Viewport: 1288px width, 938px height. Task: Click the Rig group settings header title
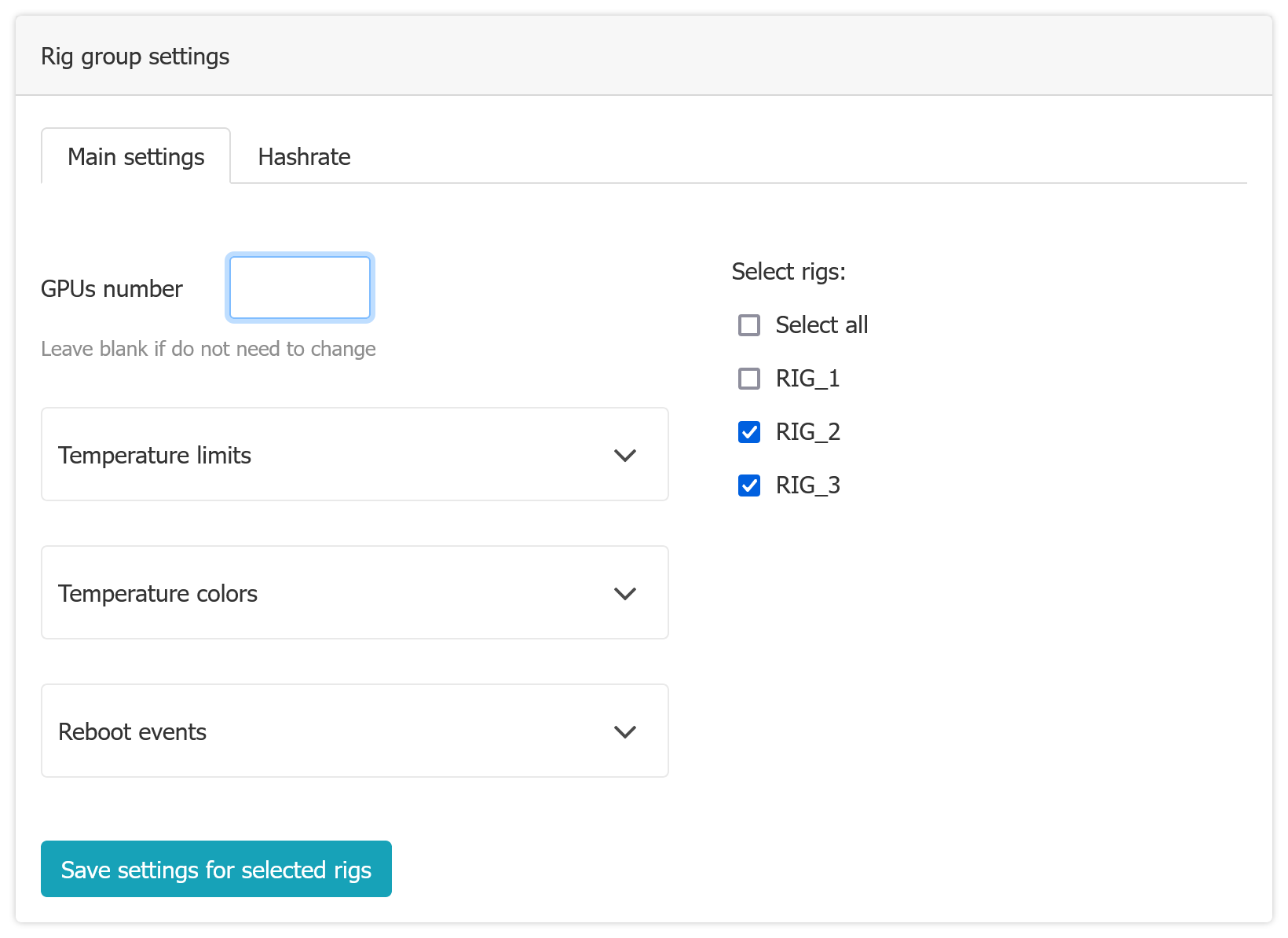click(135, 57)
